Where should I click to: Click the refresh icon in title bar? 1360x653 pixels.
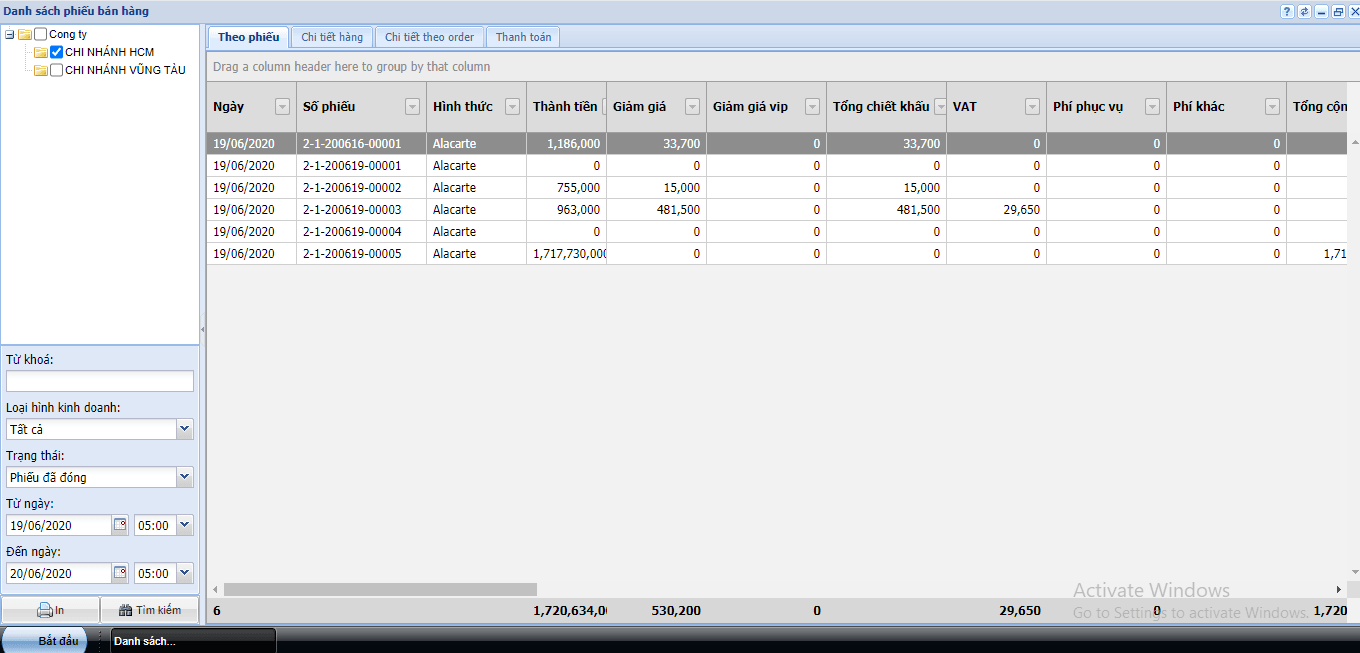pos(1304,12)
